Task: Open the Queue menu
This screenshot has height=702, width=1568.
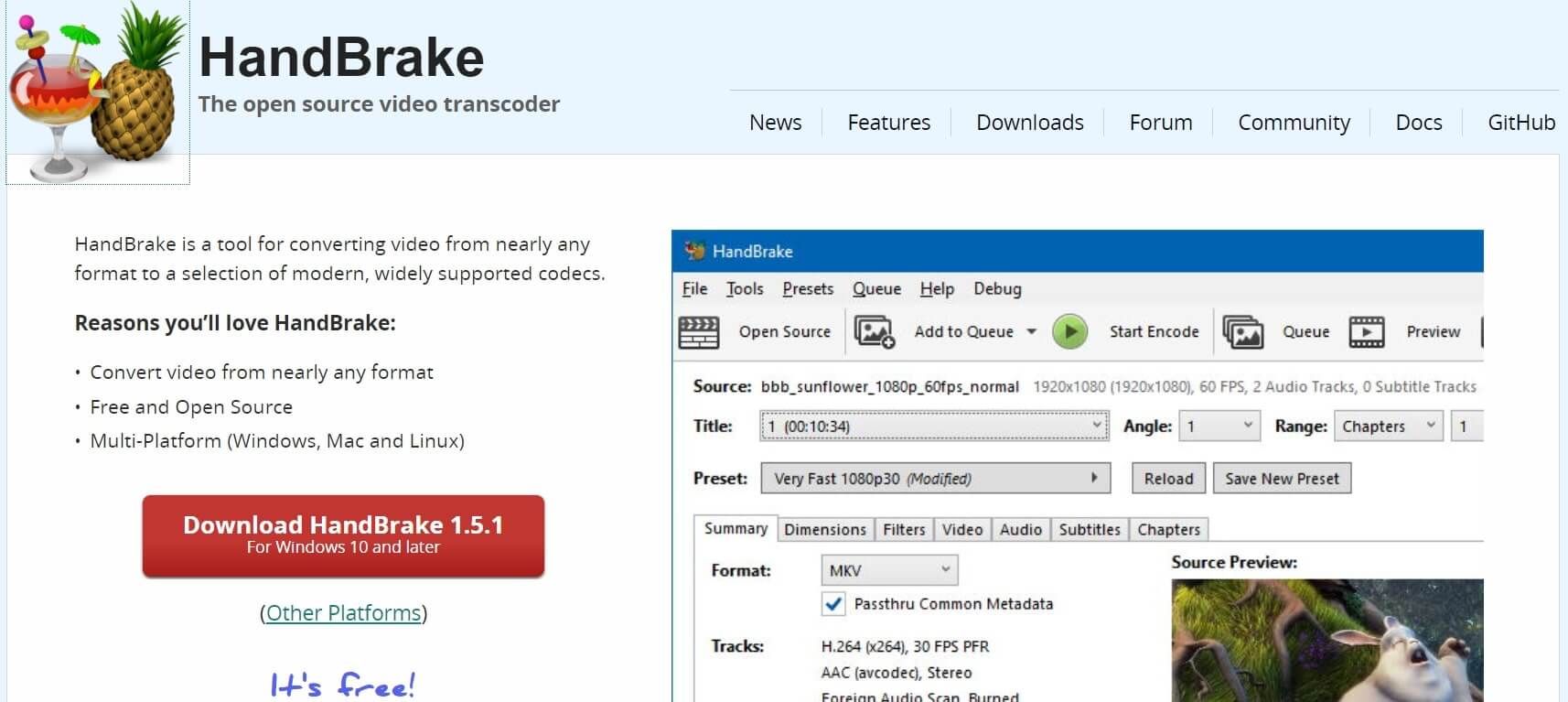Action: 876,289
